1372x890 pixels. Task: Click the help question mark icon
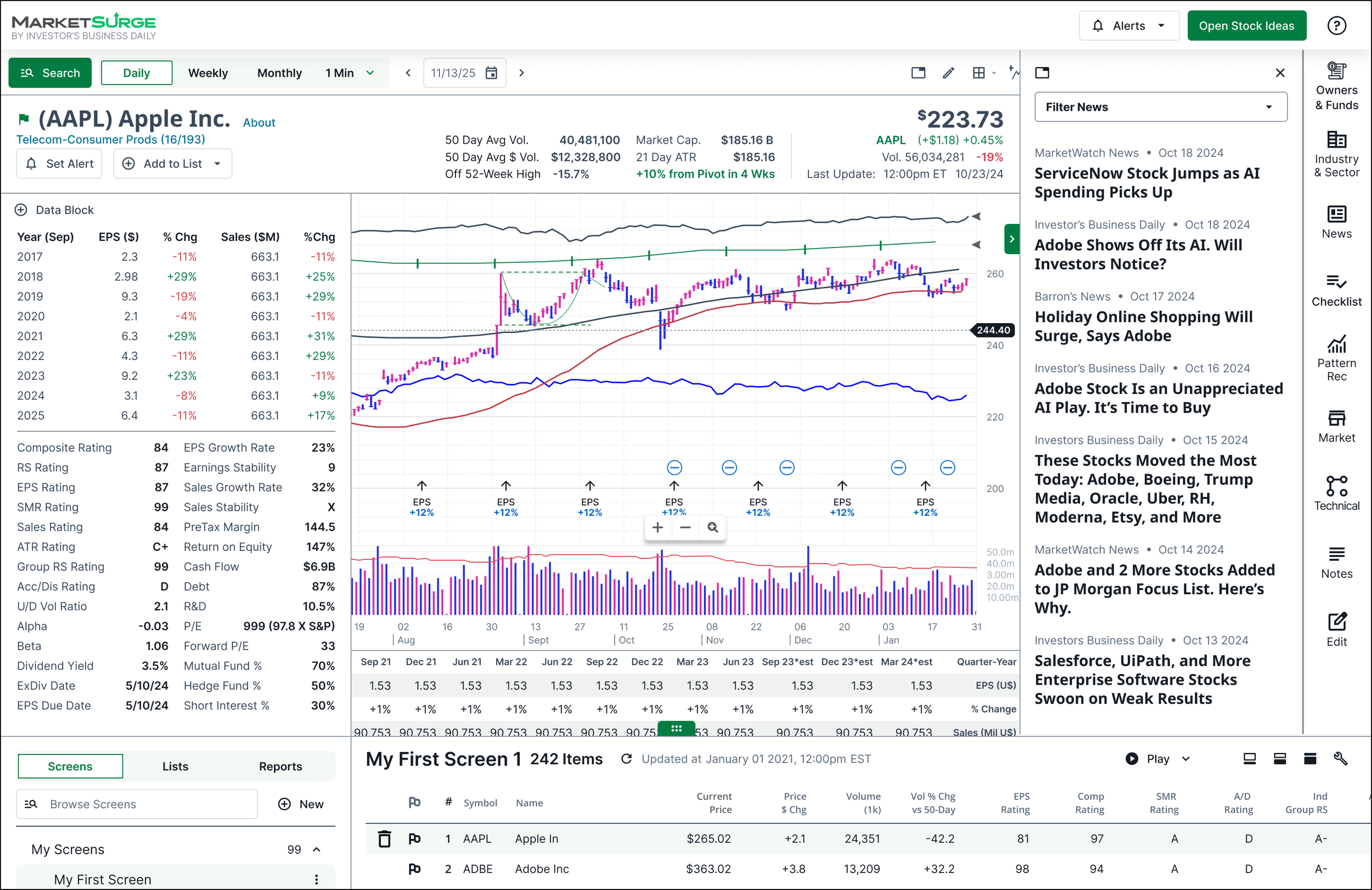click(x=1336, y=25)
